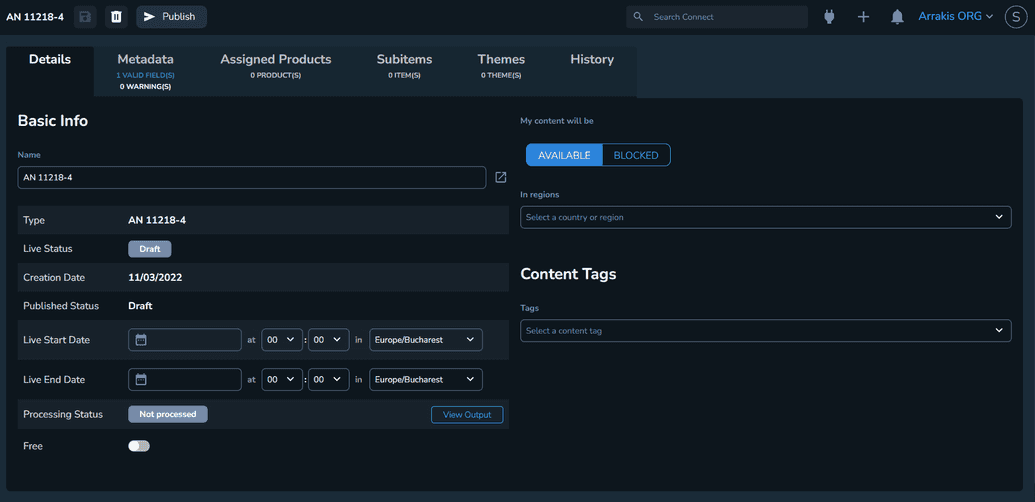Switch to the Metadata tab
This screenshot has height=502, width=1035.
click(145, 70)
